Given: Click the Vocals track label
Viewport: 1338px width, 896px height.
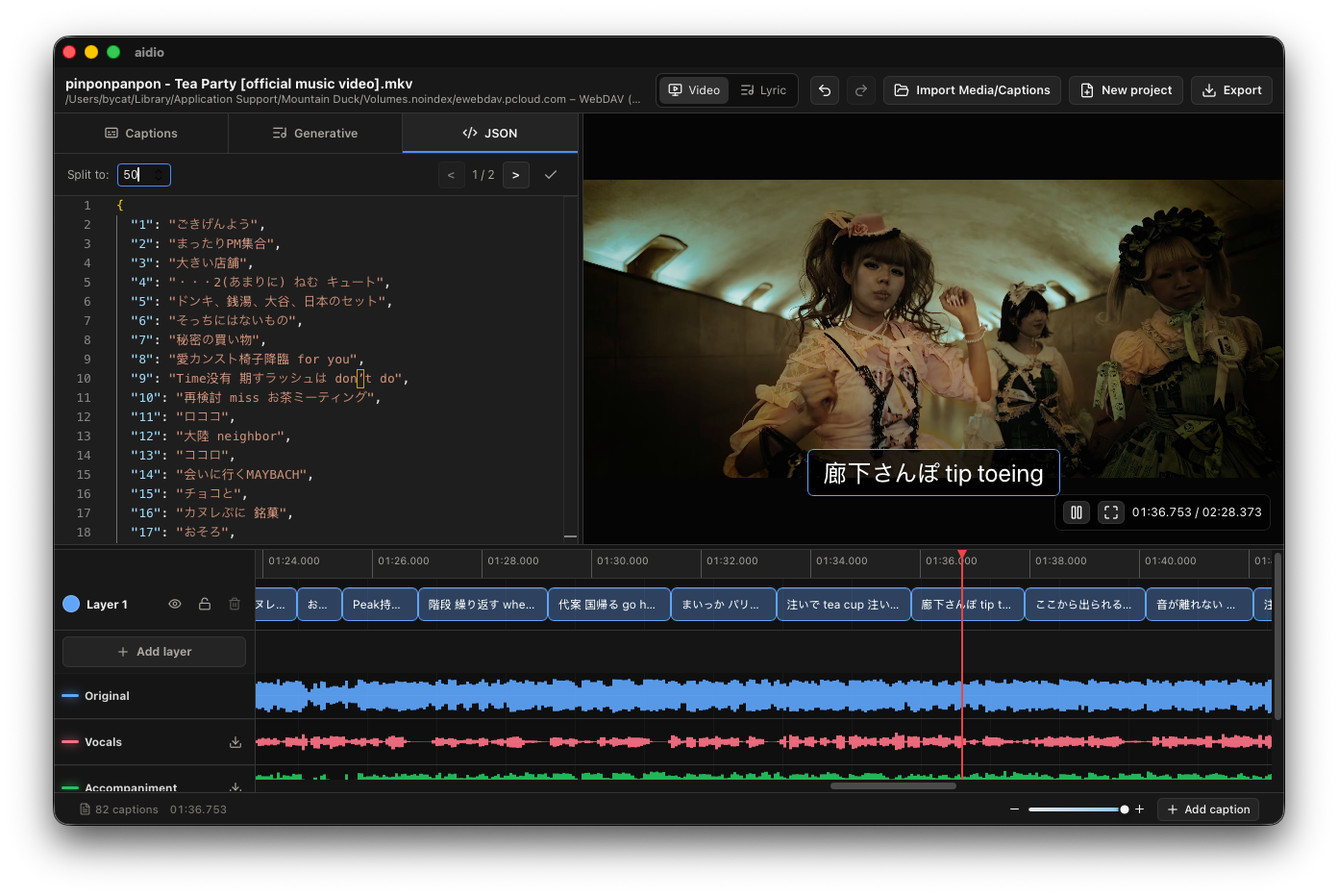Looking at the screenshot, I should pos(103,742).
